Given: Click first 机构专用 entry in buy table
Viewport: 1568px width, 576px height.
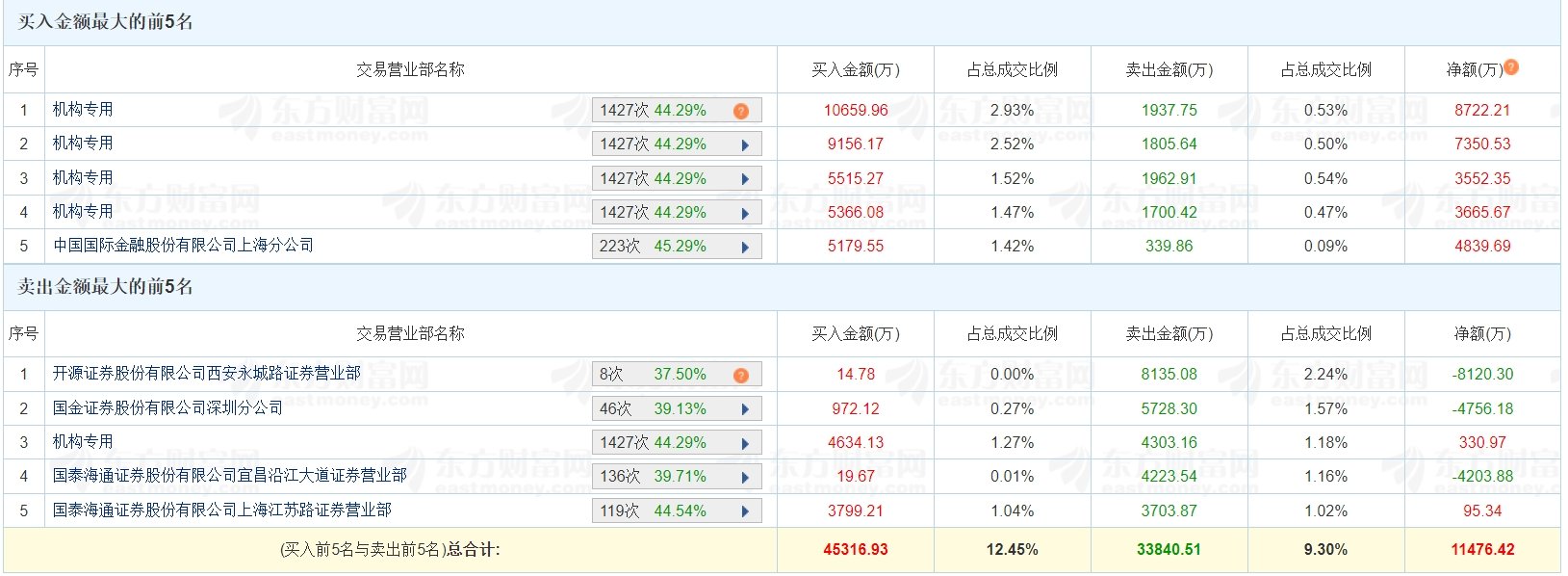Looking at the screenshot, I should [x=83, y=110].
